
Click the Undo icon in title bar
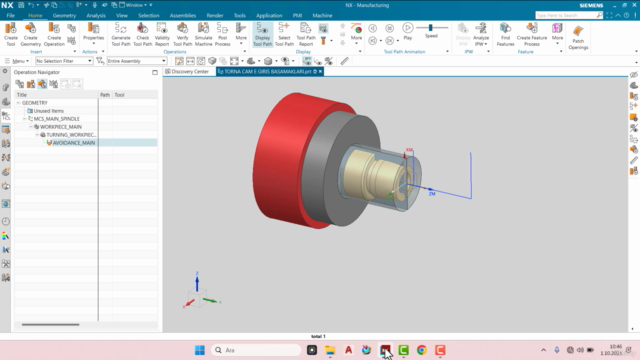31,5
